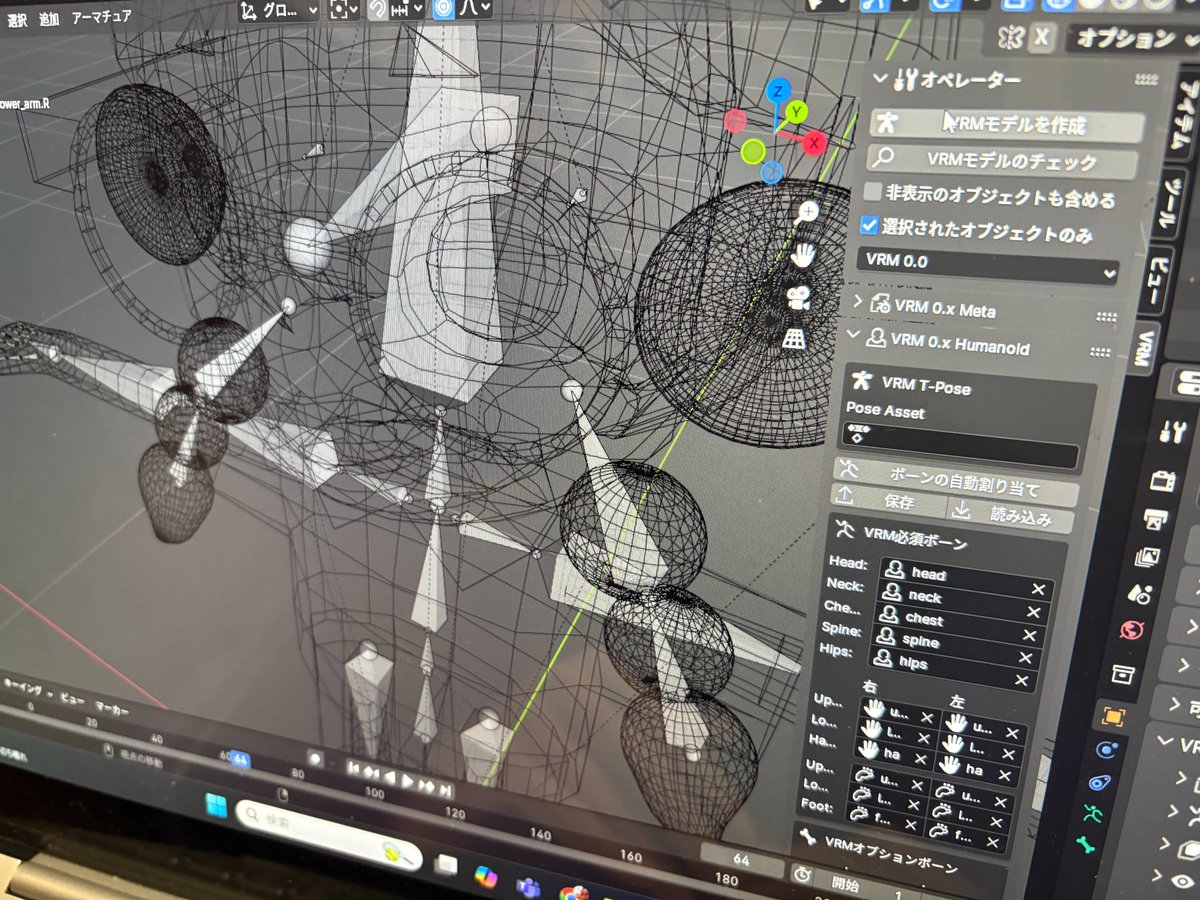1200x900 pixels.
Task: Toggle the camera view icon
Action: [x=797, y=298]
